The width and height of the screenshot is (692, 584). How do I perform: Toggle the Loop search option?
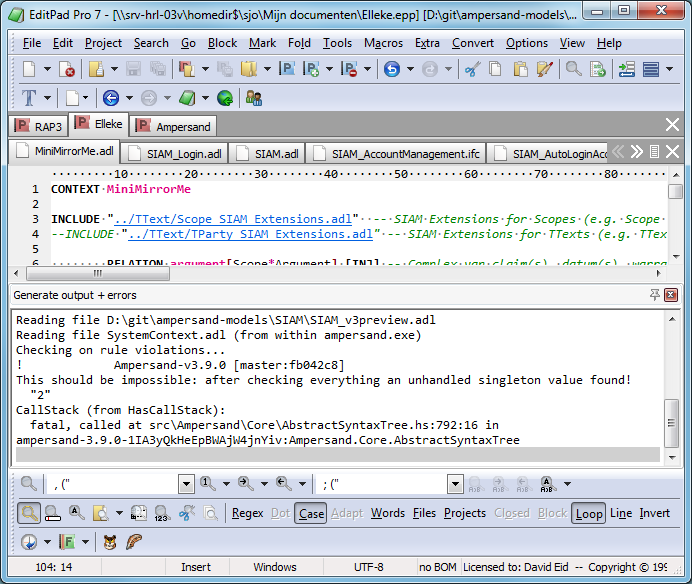(589, 513)
